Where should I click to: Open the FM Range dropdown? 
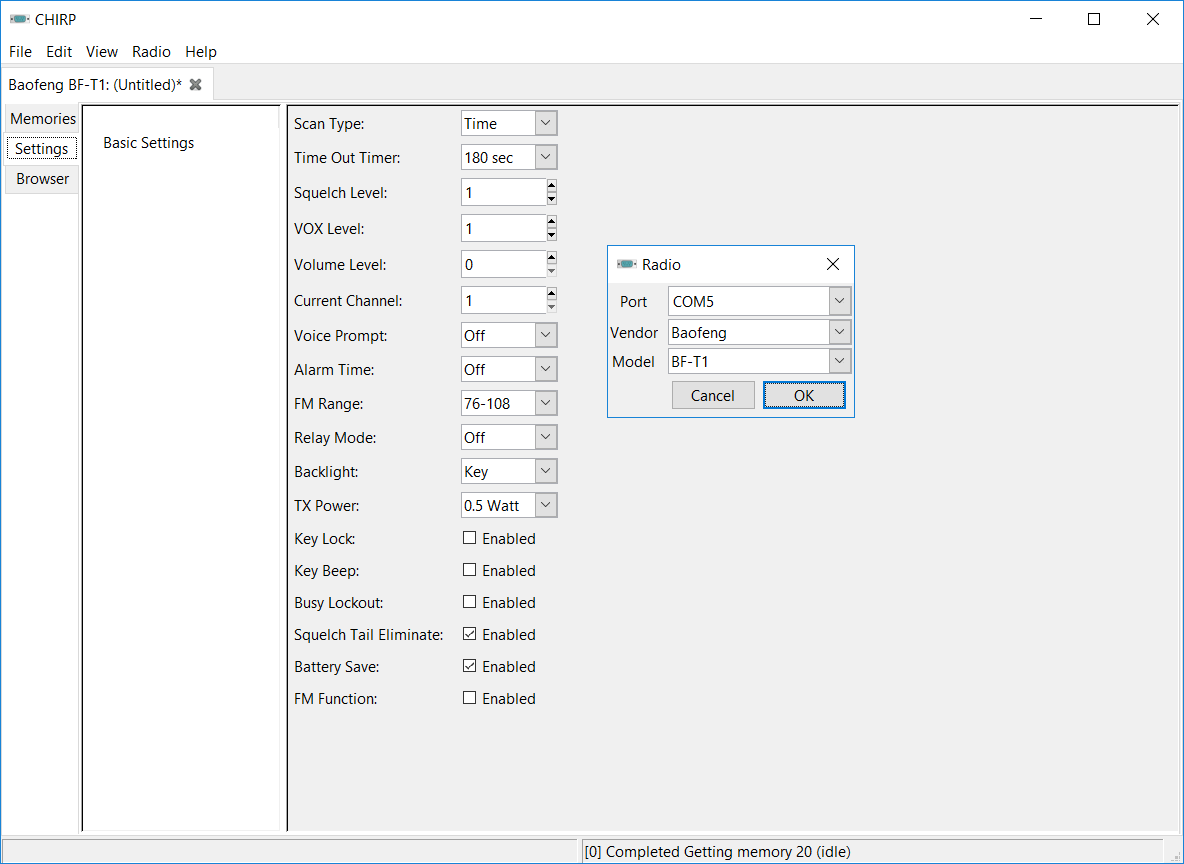tap(546, 403)
